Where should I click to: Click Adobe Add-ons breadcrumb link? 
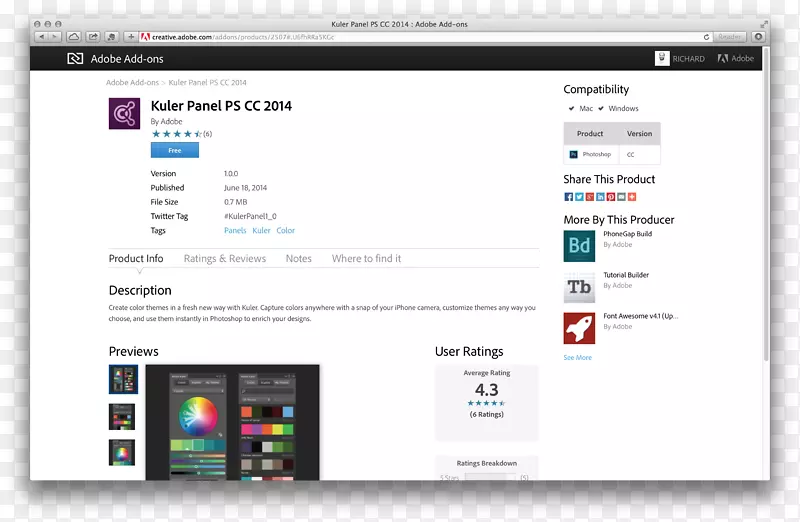point(132,83)
